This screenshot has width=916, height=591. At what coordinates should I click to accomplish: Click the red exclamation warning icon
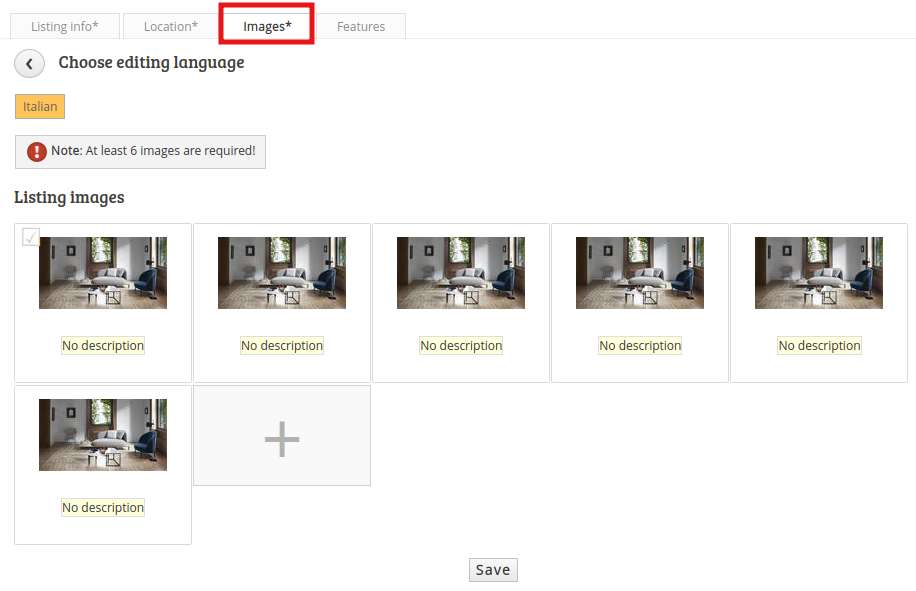36,152
